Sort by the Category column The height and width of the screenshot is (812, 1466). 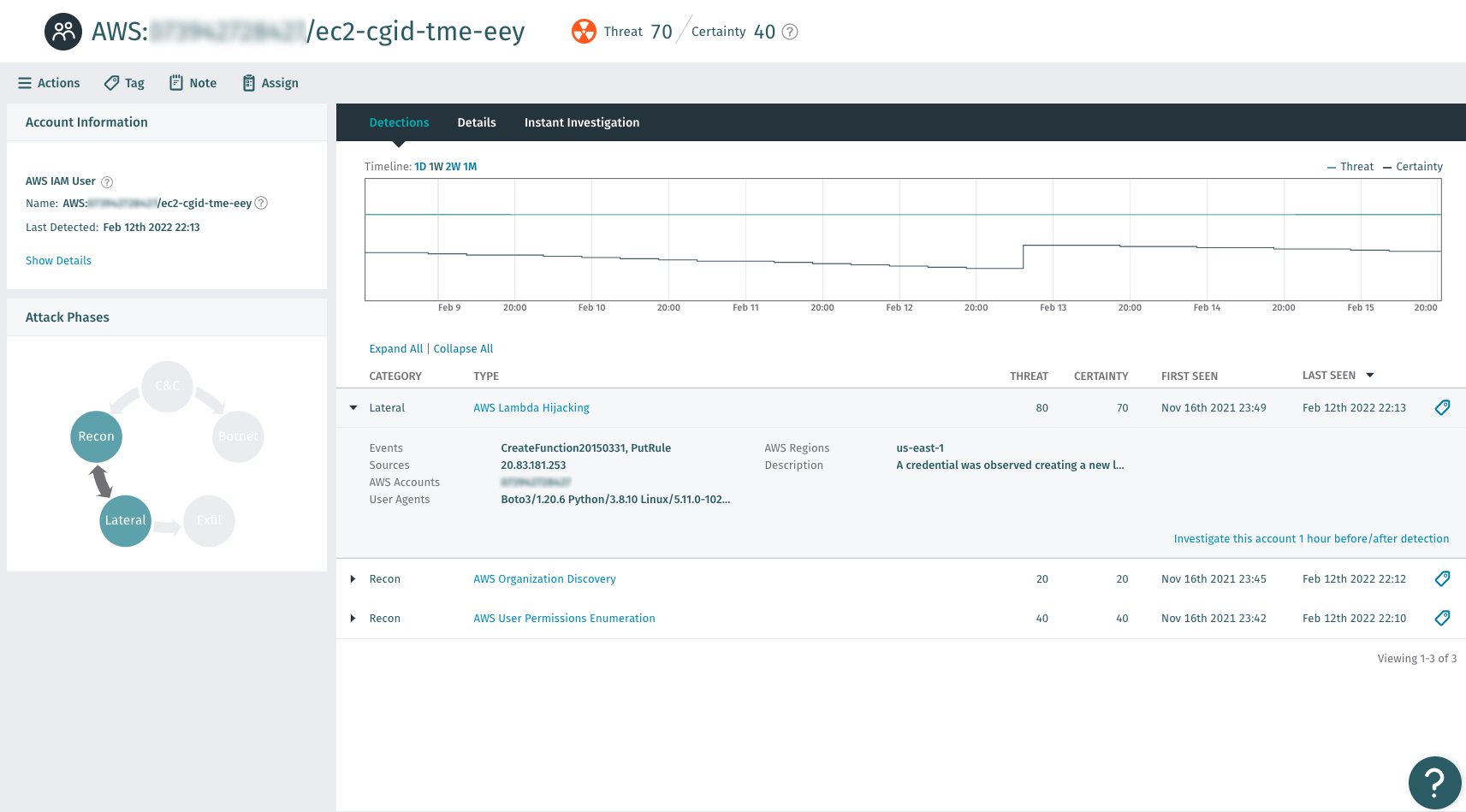click(395, 376)
